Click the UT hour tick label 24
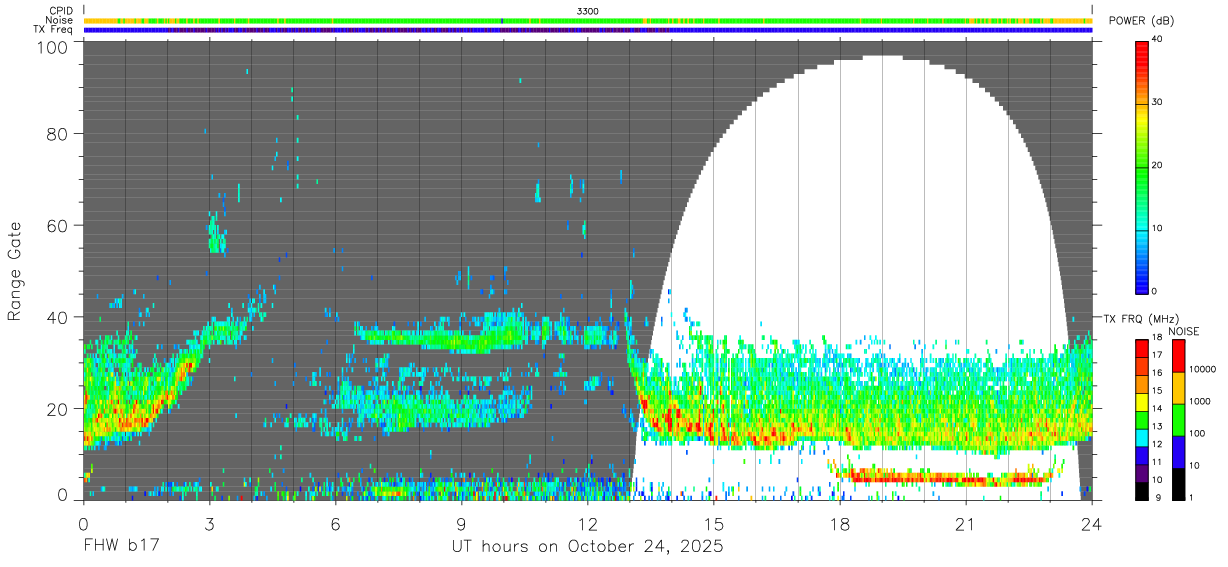Screen dimensions: 1228x567 tap(1092, 524)
